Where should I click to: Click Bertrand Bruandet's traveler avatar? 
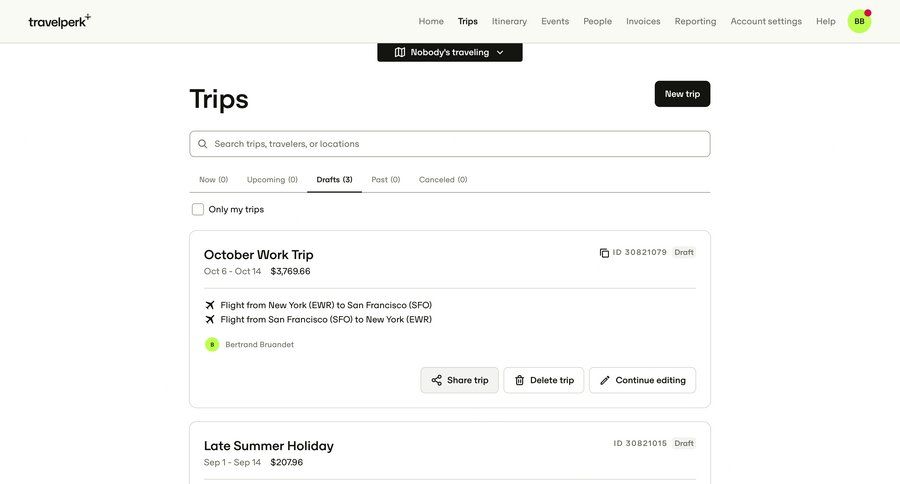pos(212,345)
